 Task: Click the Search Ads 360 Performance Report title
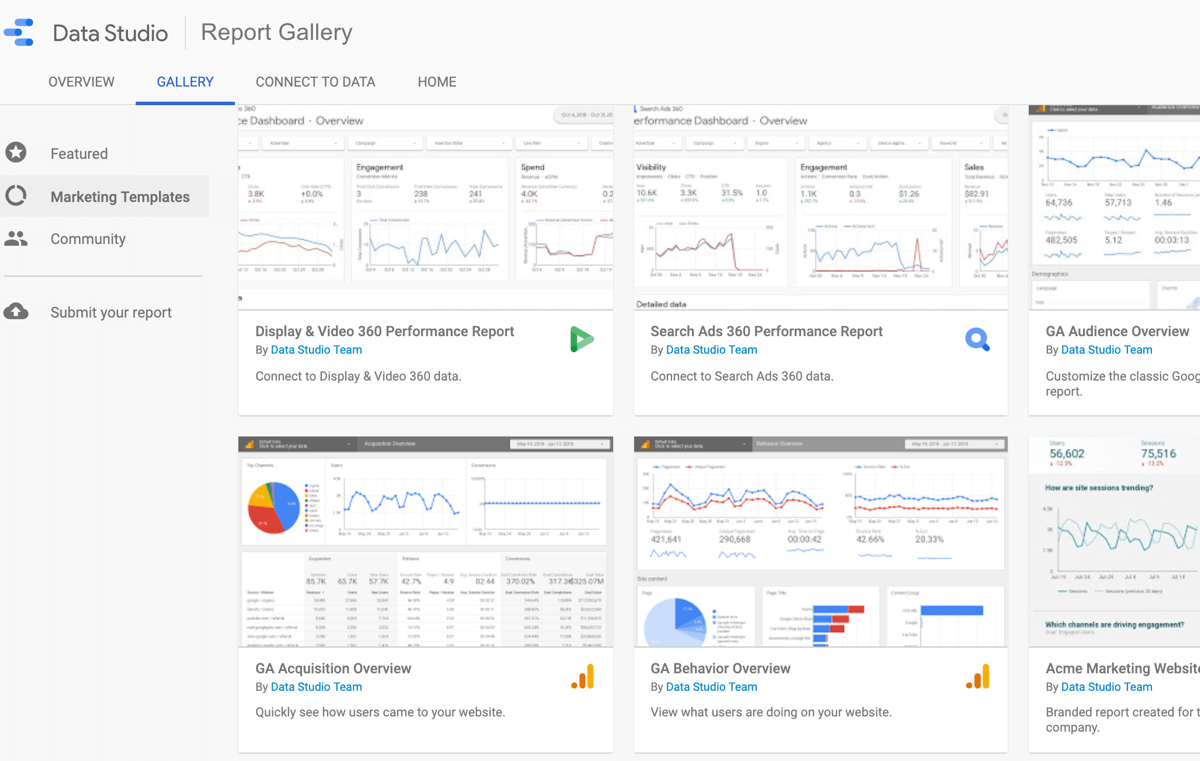[x=767, y=331]
